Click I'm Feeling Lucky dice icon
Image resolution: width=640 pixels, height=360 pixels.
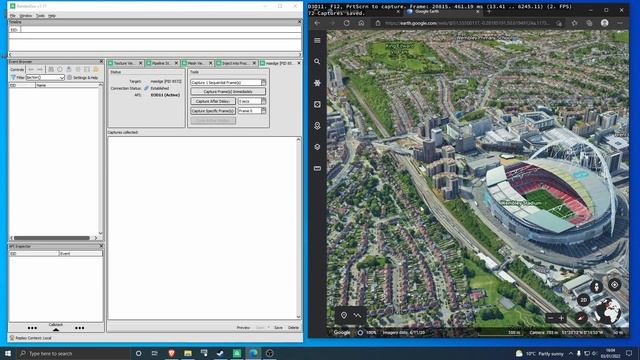tap(317, 104)
